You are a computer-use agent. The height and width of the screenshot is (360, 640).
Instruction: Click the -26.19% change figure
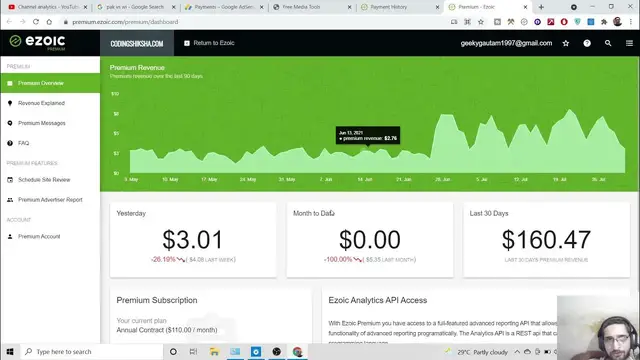[x=163, y=259]
